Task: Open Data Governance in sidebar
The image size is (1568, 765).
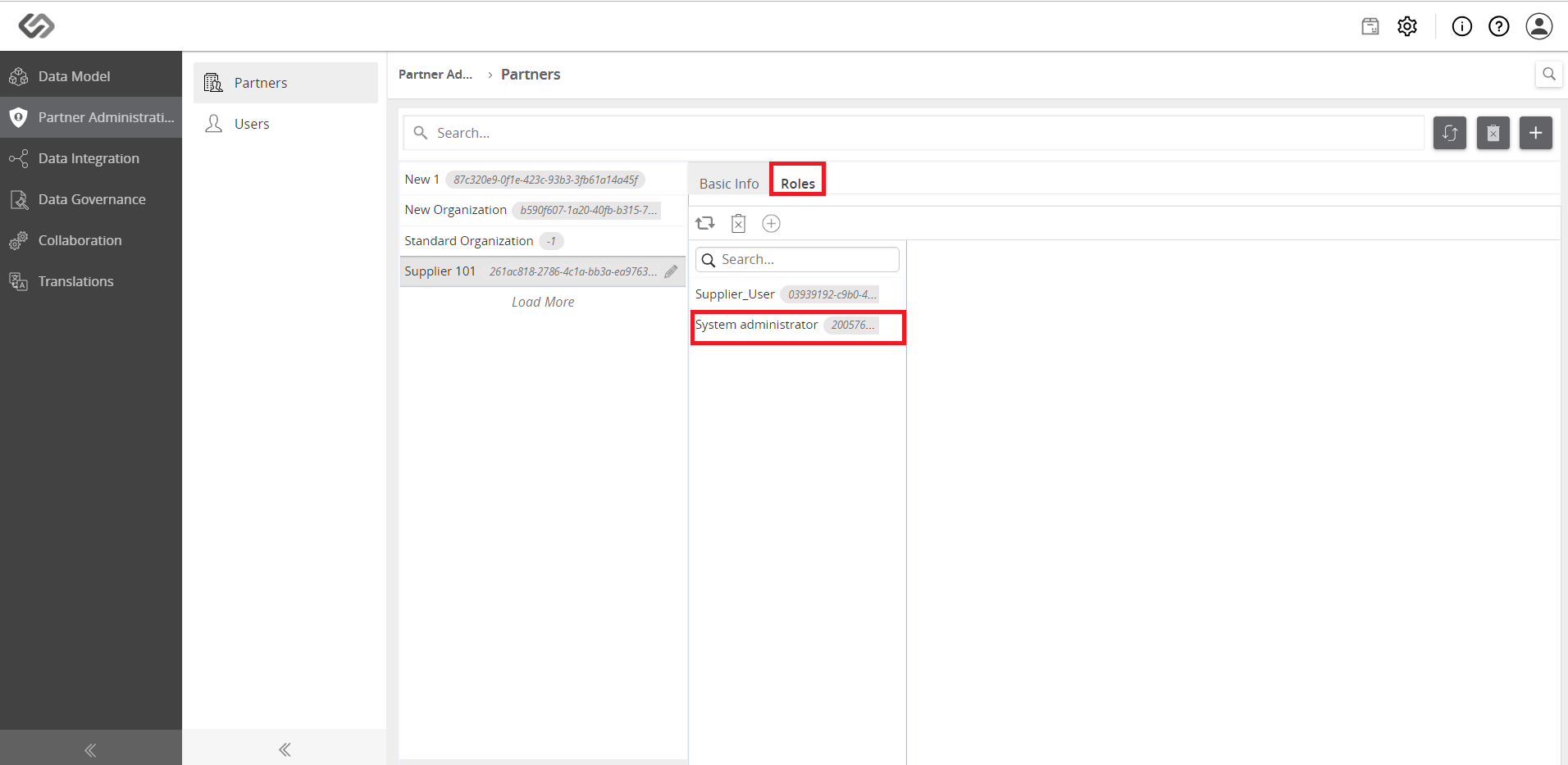Action: click(x=91, y=199)
